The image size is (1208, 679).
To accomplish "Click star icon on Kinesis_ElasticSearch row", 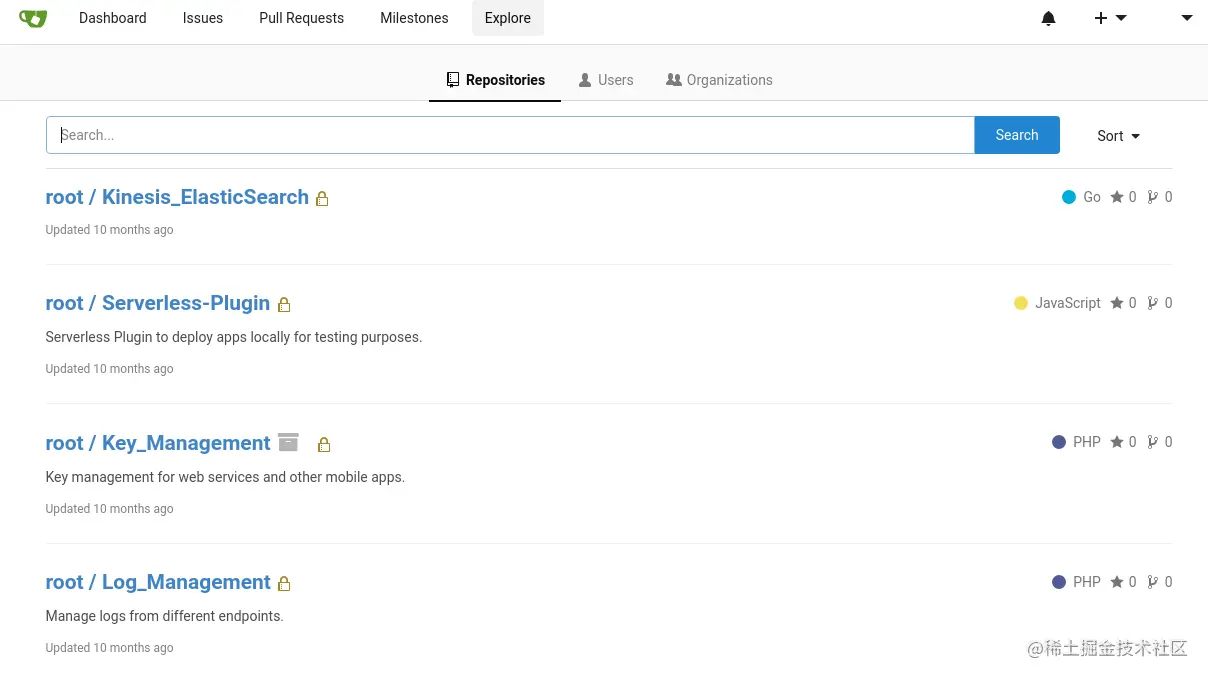I will 1117,197.
